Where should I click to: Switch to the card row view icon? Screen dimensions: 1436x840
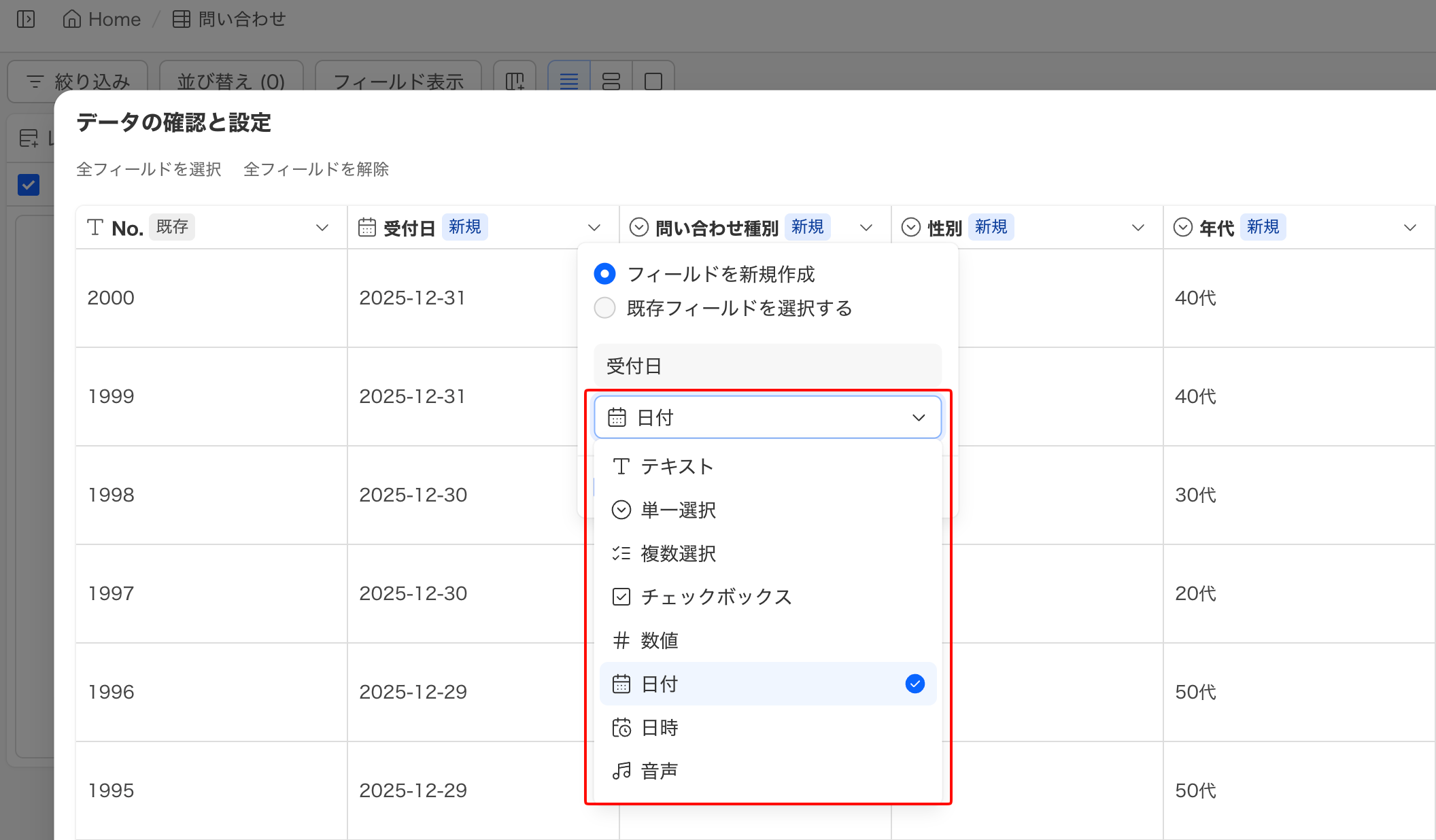click(x=611, y=82)
